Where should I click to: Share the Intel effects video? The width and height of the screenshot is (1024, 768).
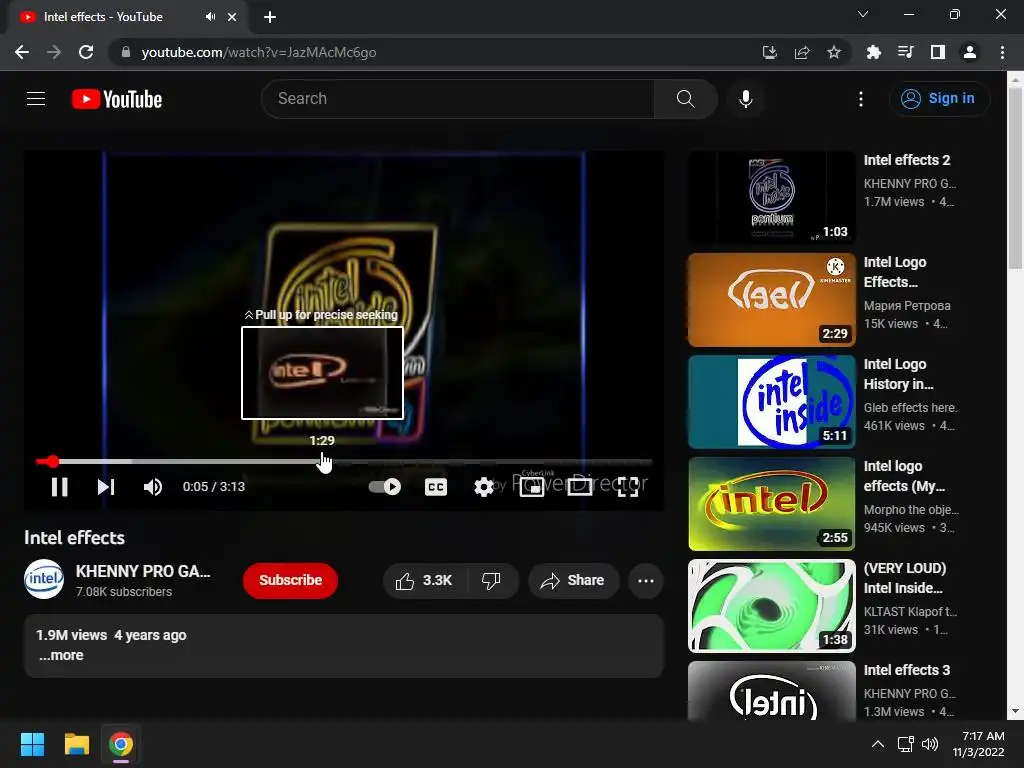[x=573, y=580]
